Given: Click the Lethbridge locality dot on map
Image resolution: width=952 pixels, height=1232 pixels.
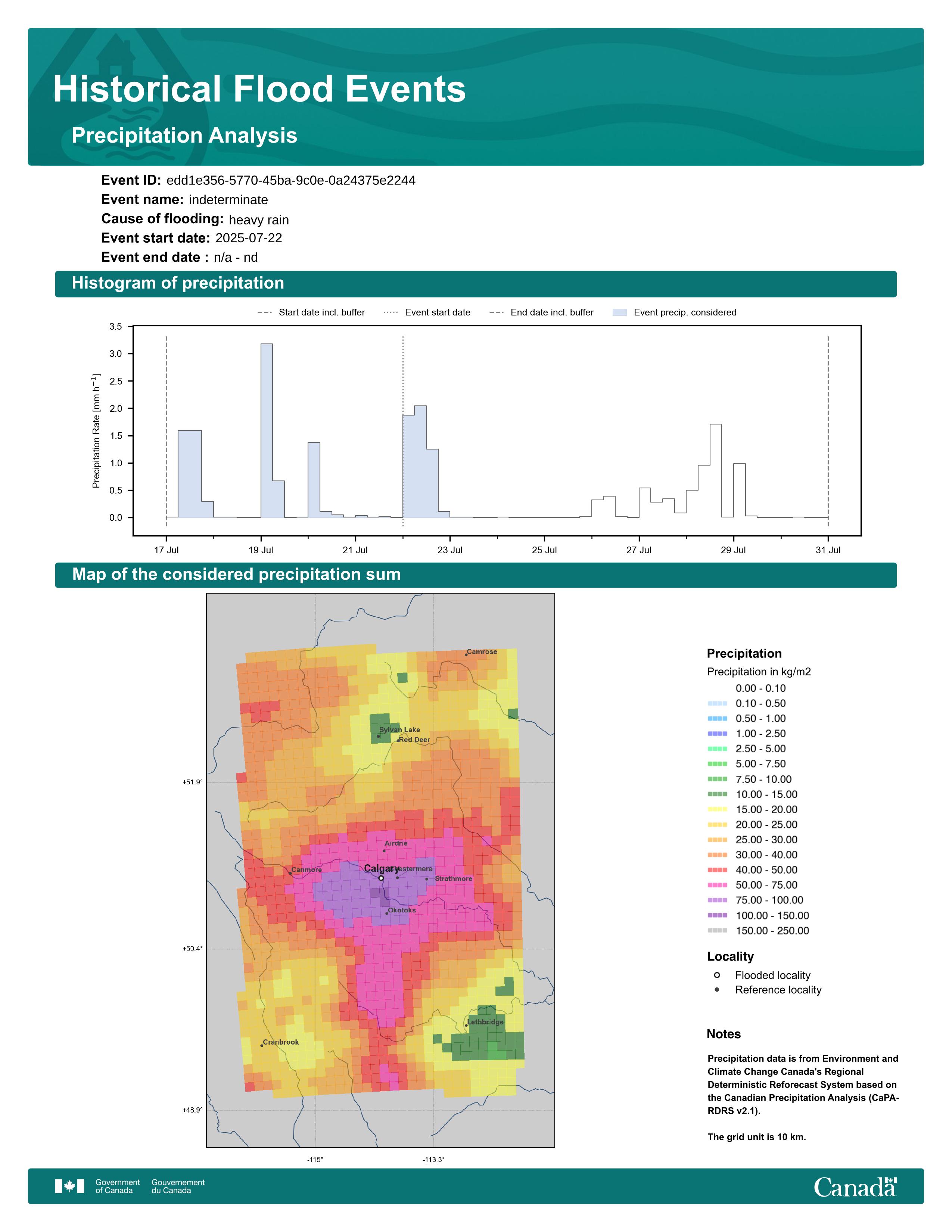Looking at the screenshot, I should tap(466, 1025).
